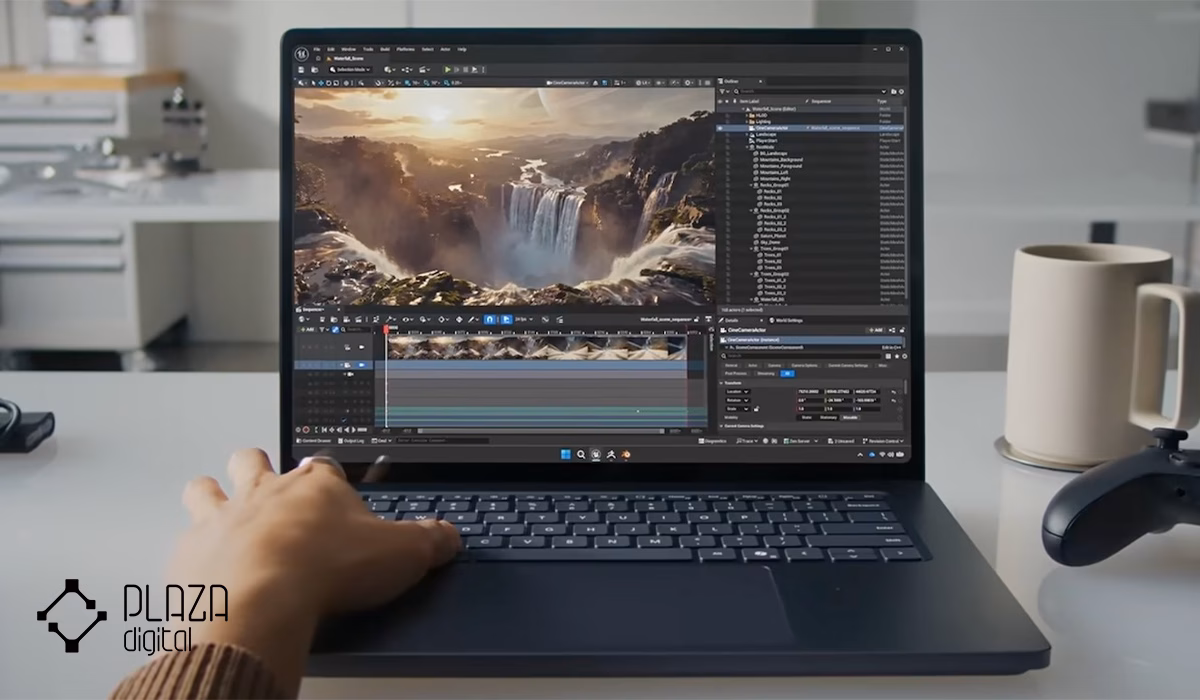Click the Save icon in the main toolbar
This screenshot has height=700, width=1200.
point(302,70)
